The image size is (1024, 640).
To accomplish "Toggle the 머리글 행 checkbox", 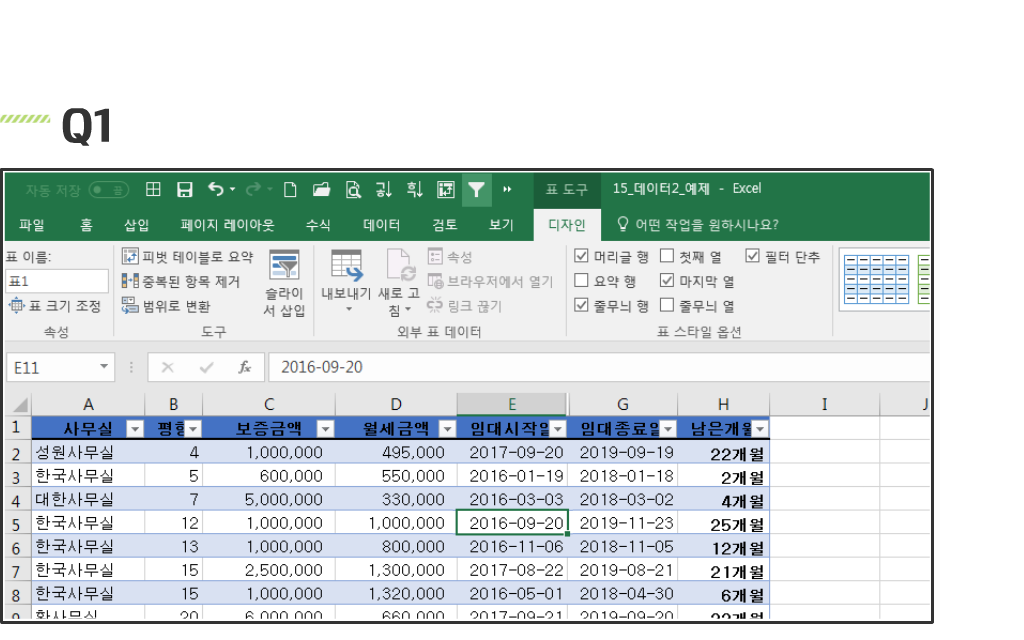I will pyautogui.click(x=581, y=256).
